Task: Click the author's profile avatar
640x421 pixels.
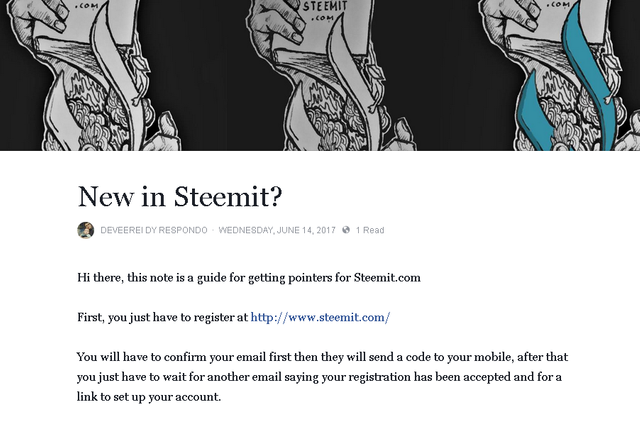Action: coord(85,230)
